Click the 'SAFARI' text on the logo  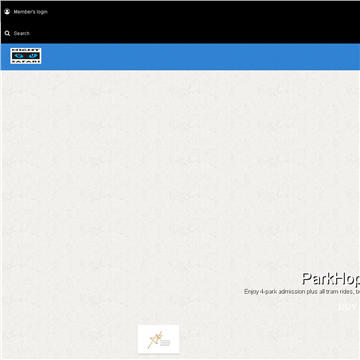[26, 61]
